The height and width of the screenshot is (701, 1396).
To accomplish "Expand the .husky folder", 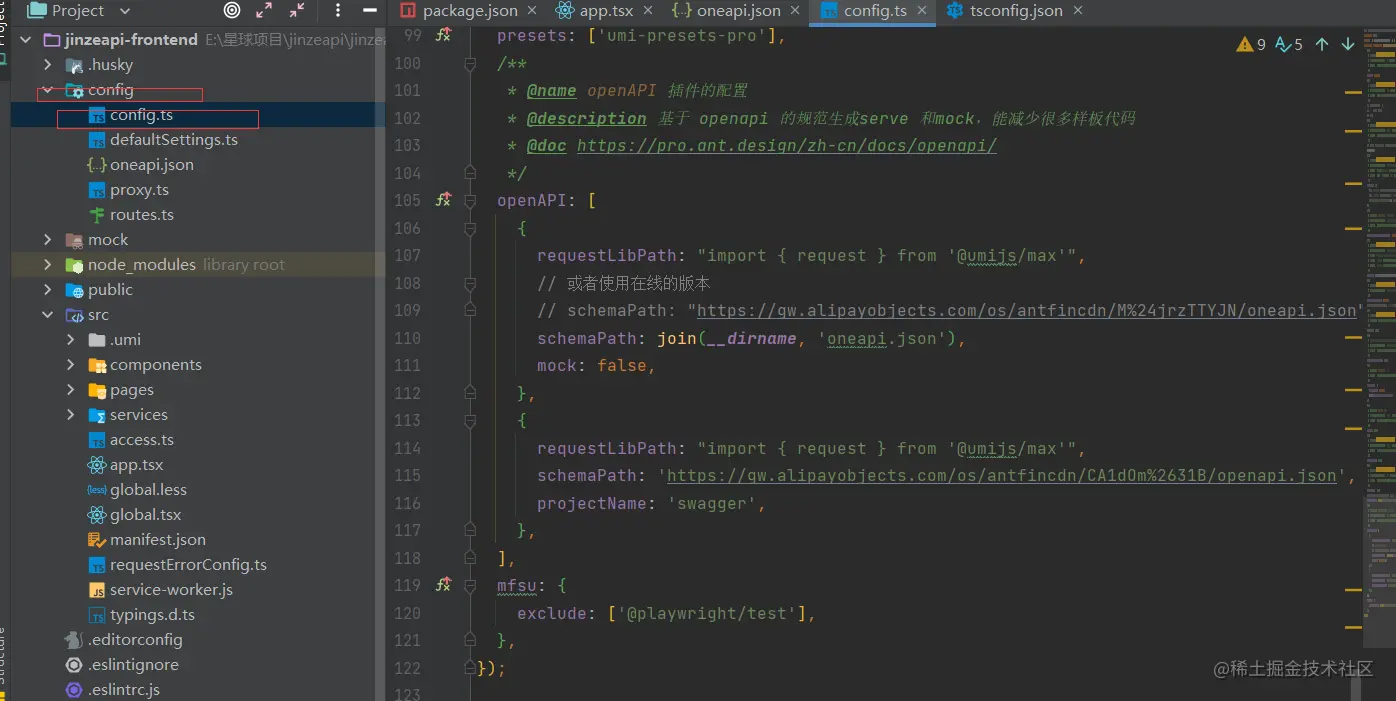I will coord(48,65).
